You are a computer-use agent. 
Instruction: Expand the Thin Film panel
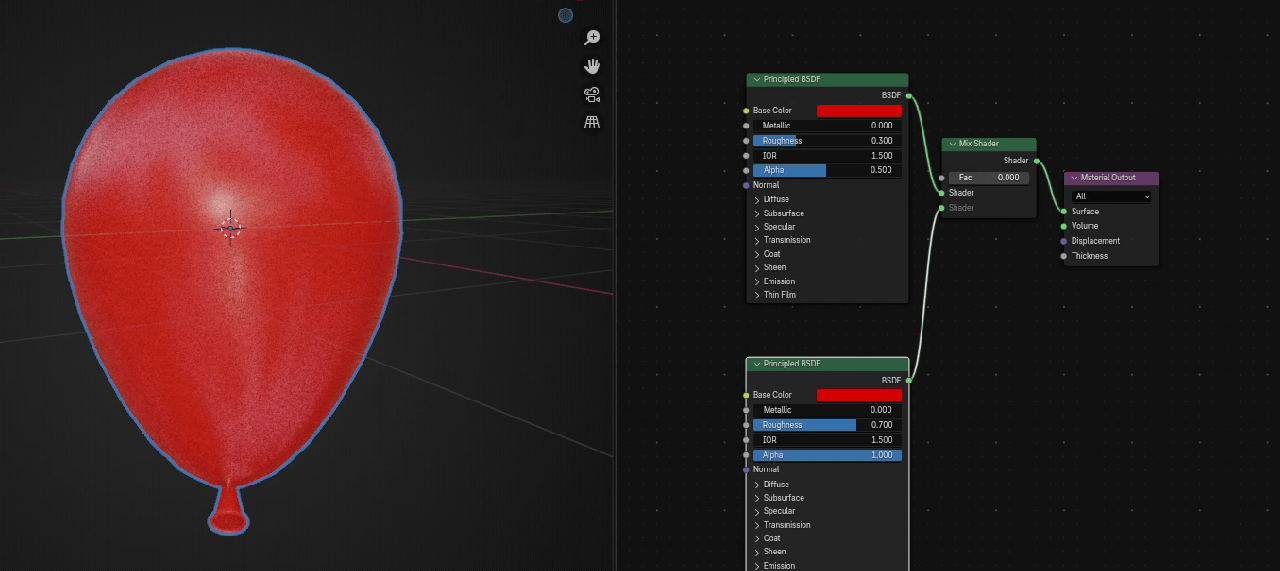[x=779, y=295]
